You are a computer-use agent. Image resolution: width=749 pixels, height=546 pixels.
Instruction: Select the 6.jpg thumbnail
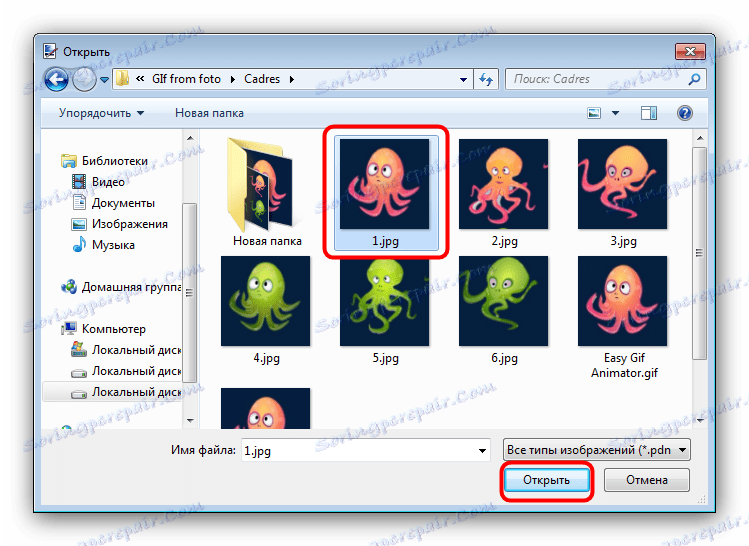(503, 301)
